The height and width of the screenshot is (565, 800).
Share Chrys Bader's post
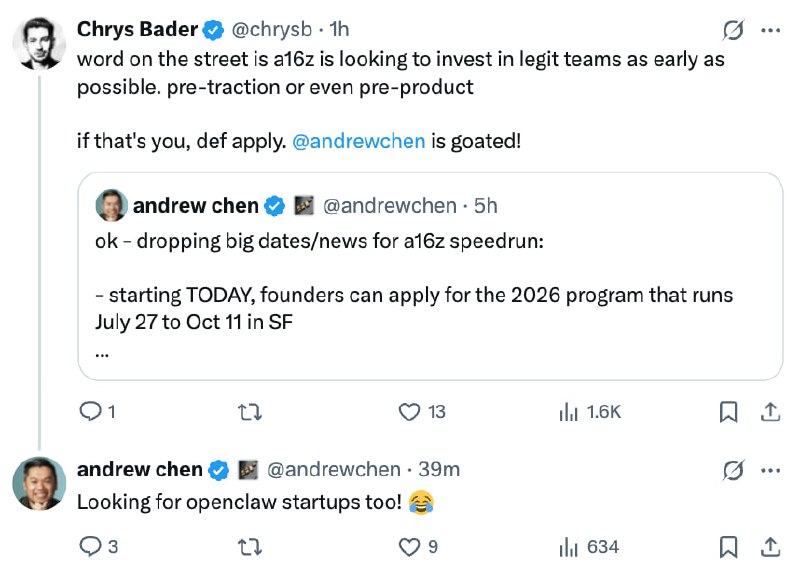(x=771, y=411)
